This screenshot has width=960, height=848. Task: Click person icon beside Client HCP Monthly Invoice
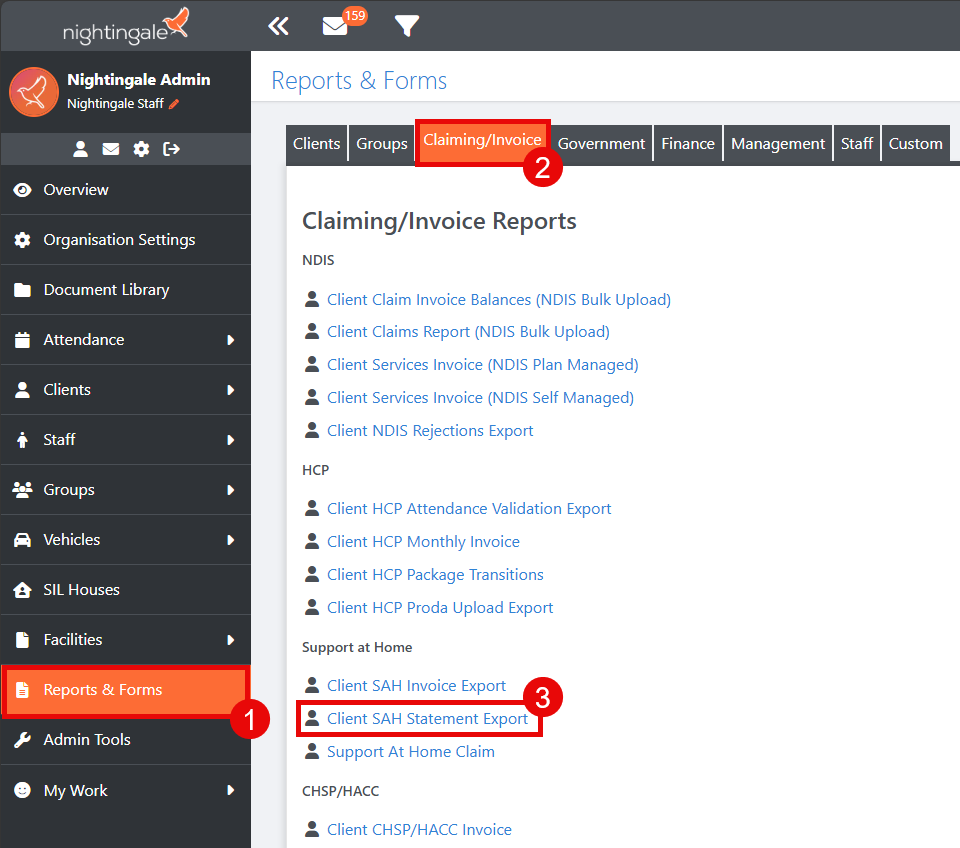tap(312, 541)
